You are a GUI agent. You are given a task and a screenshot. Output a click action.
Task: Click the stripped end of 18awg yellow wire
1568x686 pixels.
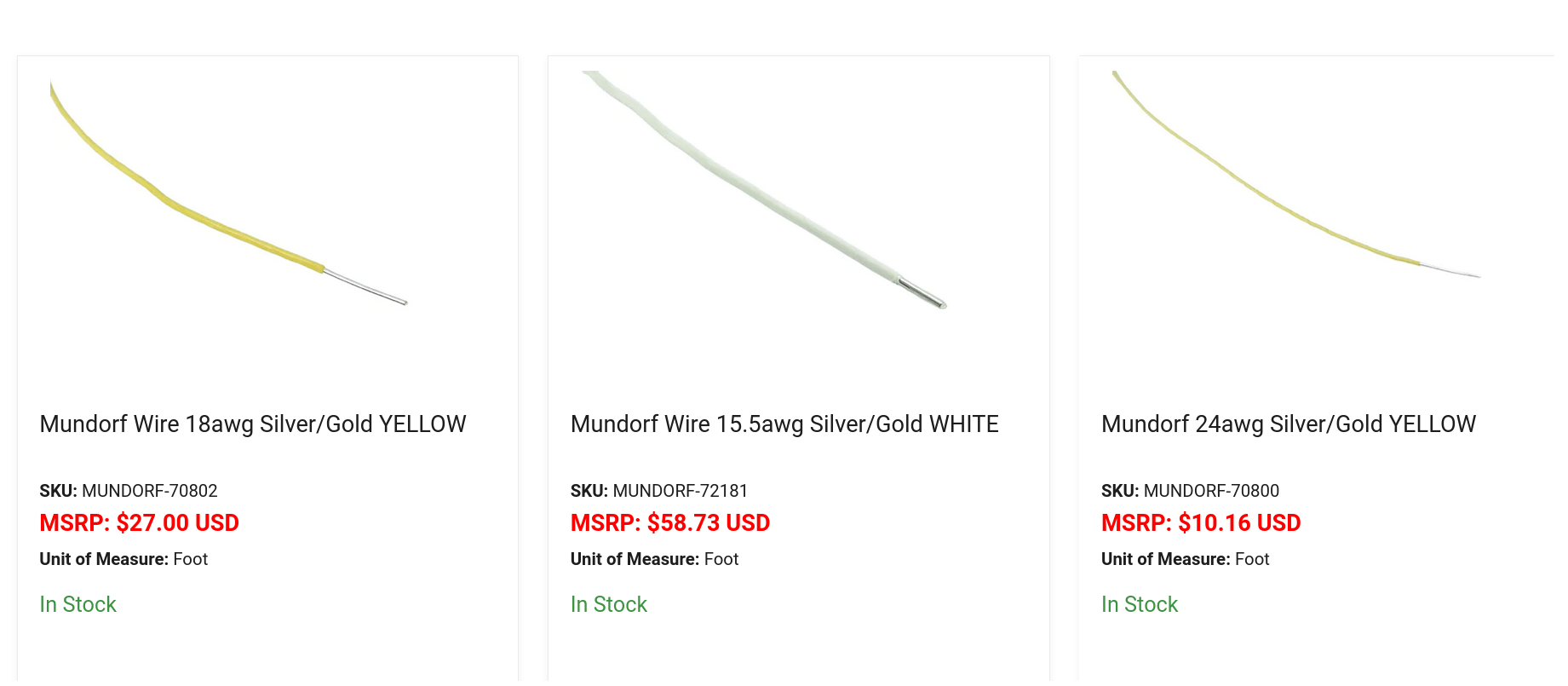pos(365,287)
